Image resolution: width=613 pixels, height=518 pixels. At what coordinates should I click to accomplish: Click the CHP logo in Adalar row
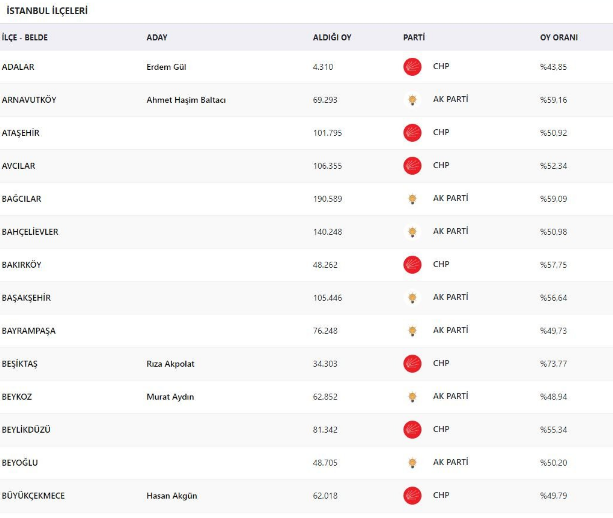(x=412, y=67)
